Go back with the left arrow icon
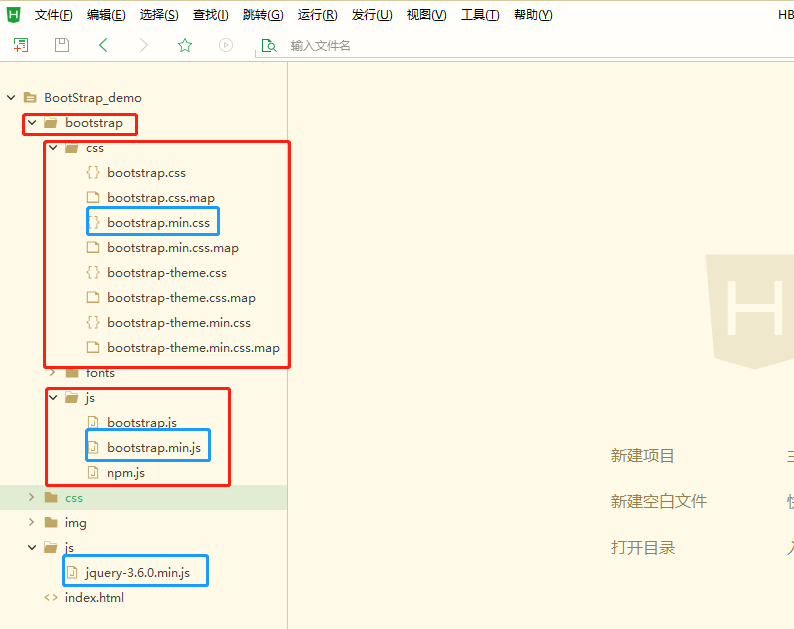This screenshot has width=794, height=629. pyautogui.click(x=103, y=45)
